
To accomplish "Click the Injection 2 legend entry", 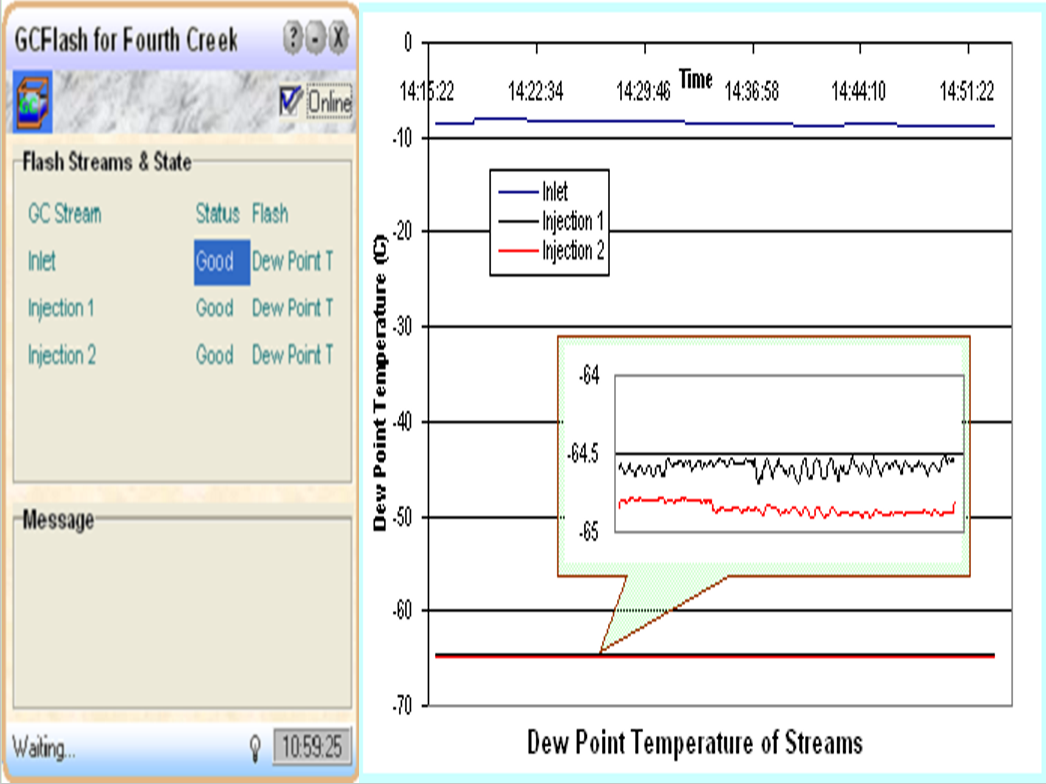I will pyautogui.click(x=573, y=251).
